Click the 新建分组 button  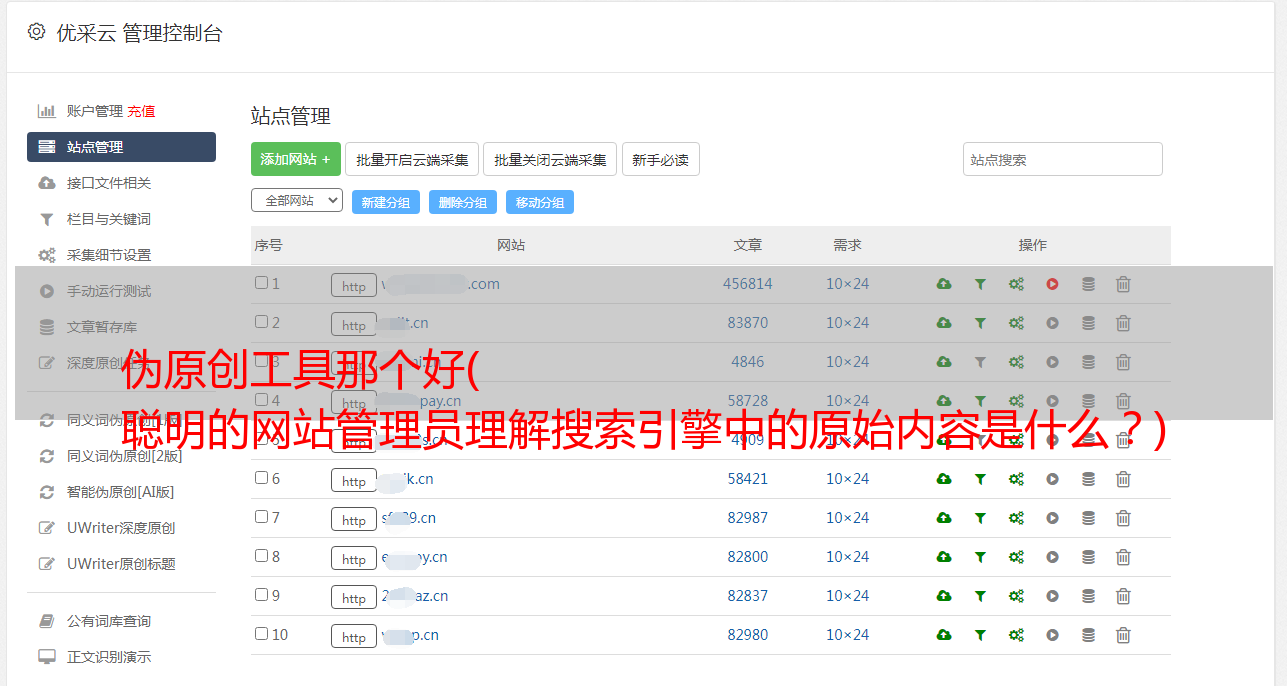pos(386,202)
